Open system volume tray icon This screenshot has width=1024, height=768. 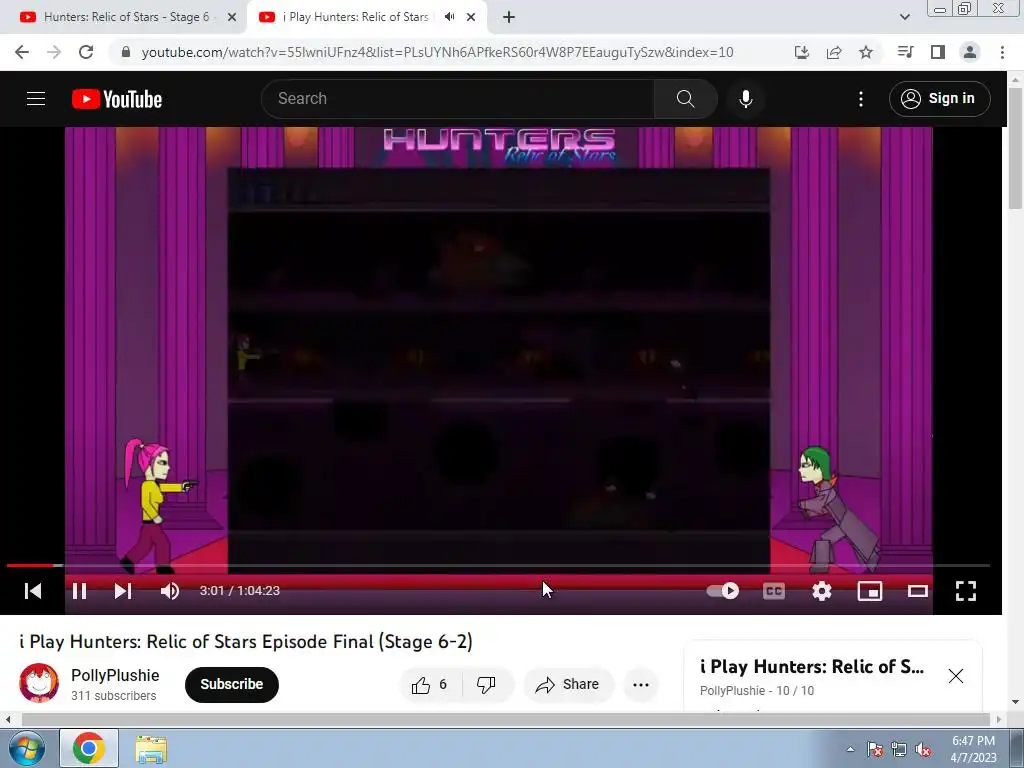[x=923, y=749]
